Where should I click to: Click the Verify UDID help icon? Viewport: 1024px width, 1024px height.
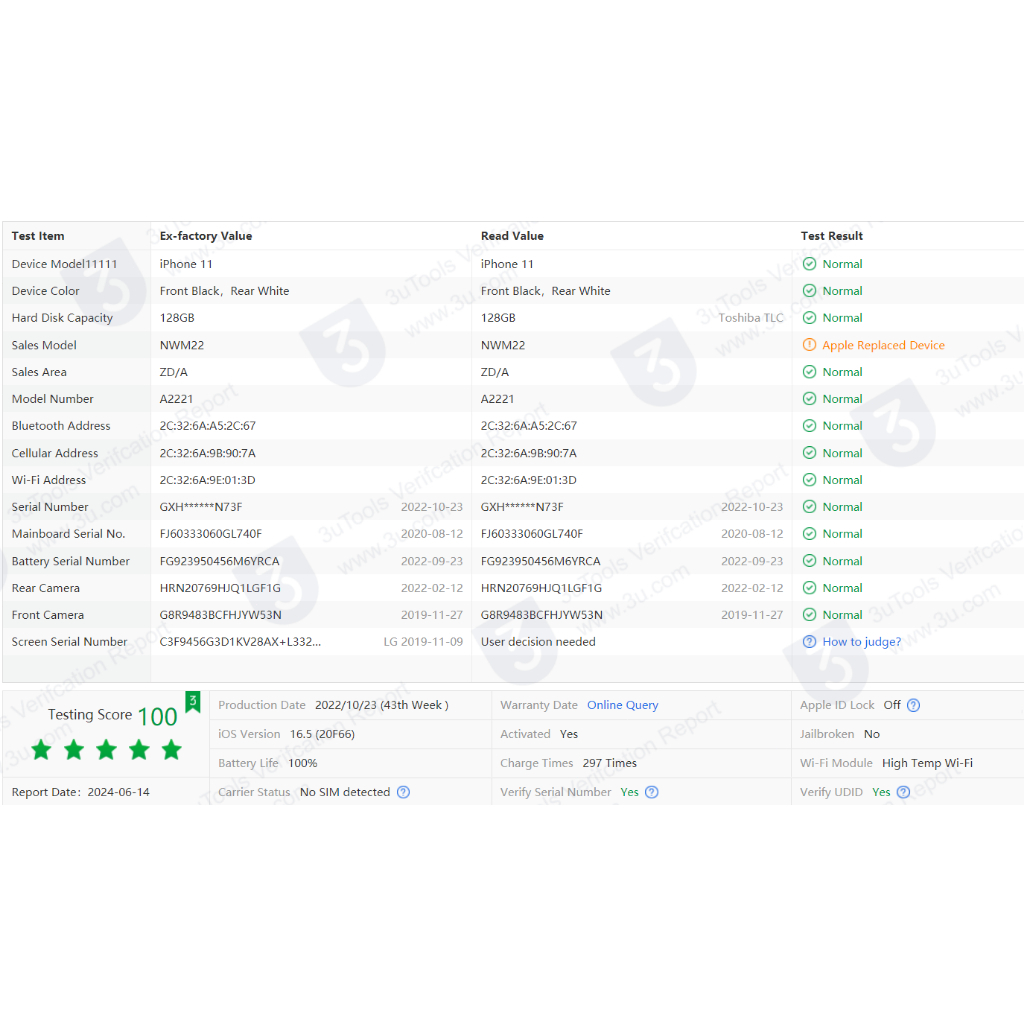[903, 792]
